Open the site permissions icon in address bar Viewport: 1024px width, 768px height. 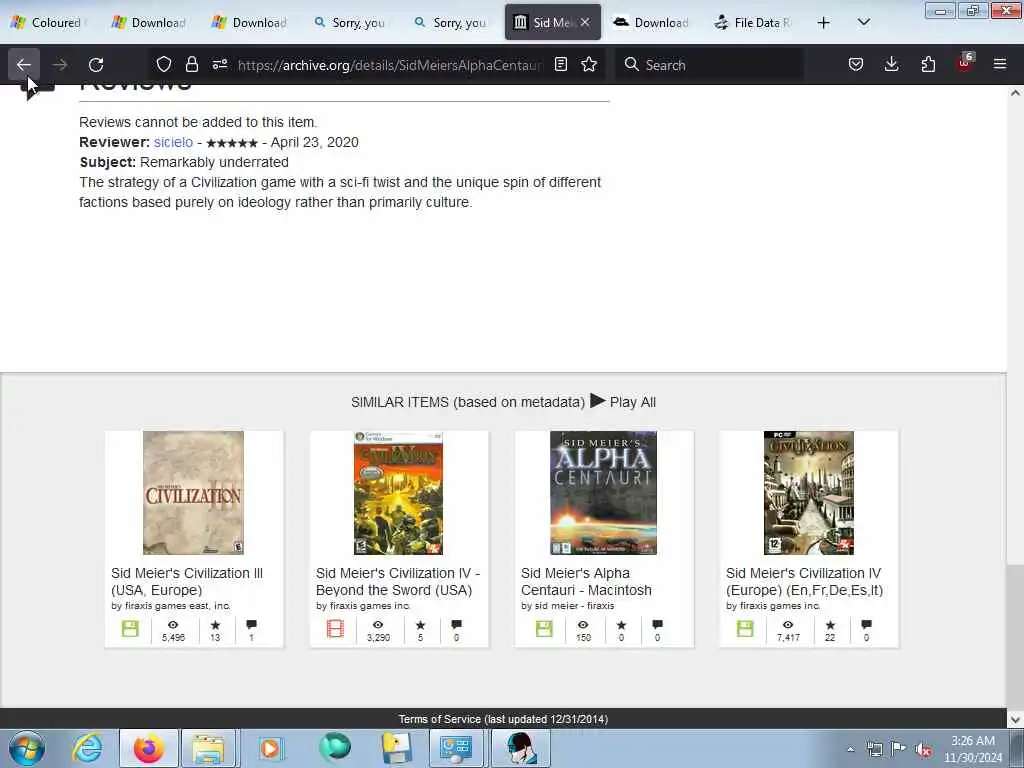point(219,64)
